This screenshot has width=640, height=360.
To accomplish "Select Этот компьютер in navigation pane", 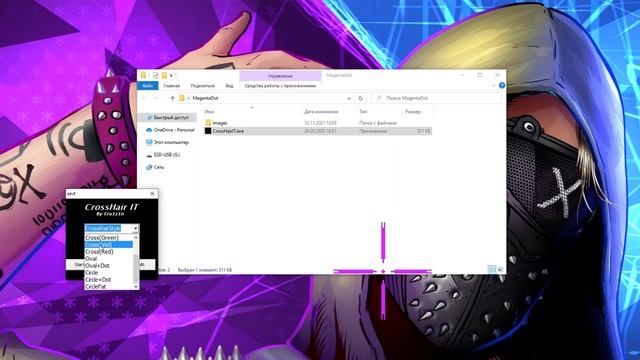I will pyautogui.click(x=168, y=142).
